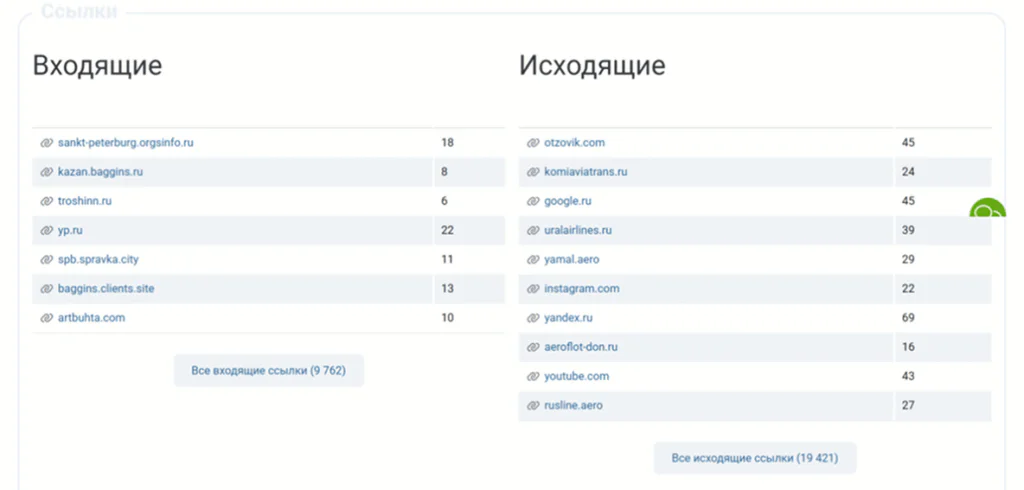Follow the troshinn.ru incoming link
This screenshot has width=1024, height=490.
pyautogui.click(x=84, y=201)
